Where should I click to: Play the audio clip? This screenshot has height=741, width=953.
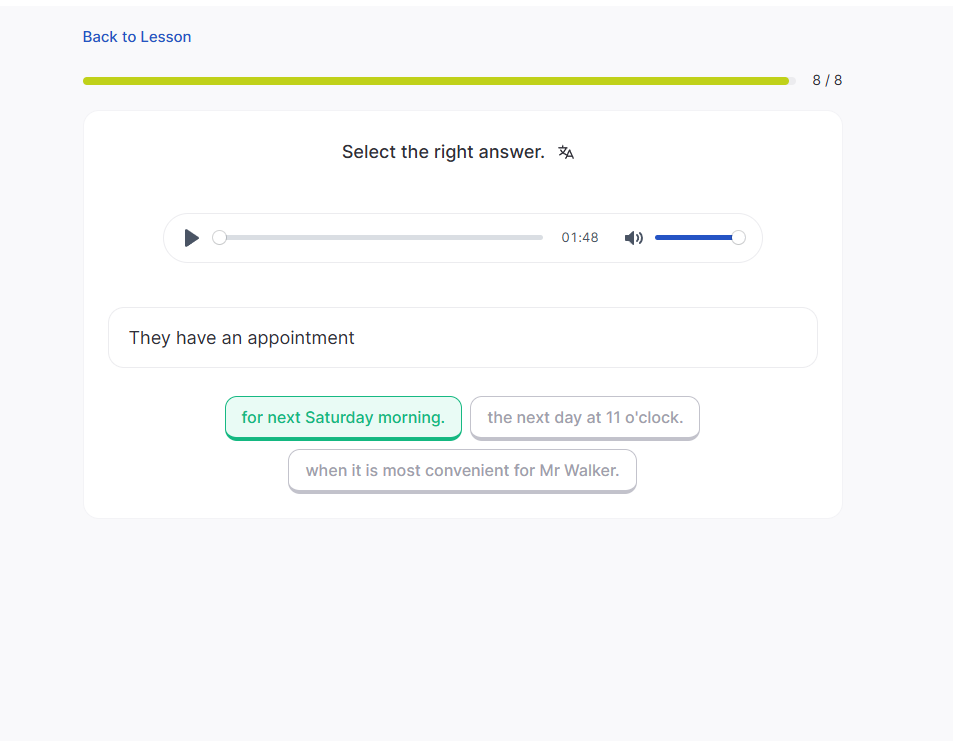[192, 238]
